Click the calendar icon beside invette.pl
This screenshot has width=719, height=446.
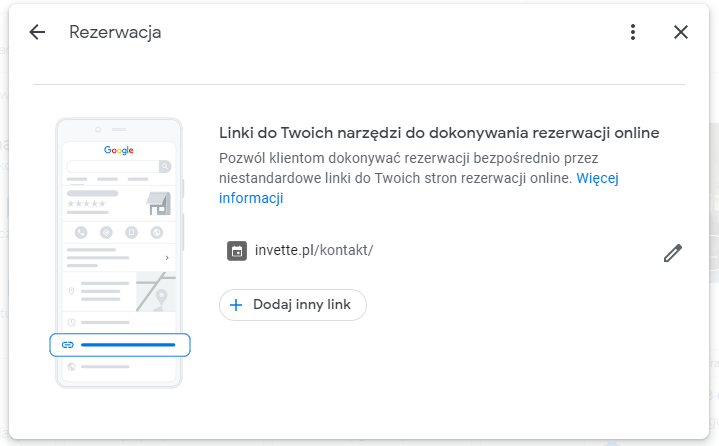(x=237, y=251)
